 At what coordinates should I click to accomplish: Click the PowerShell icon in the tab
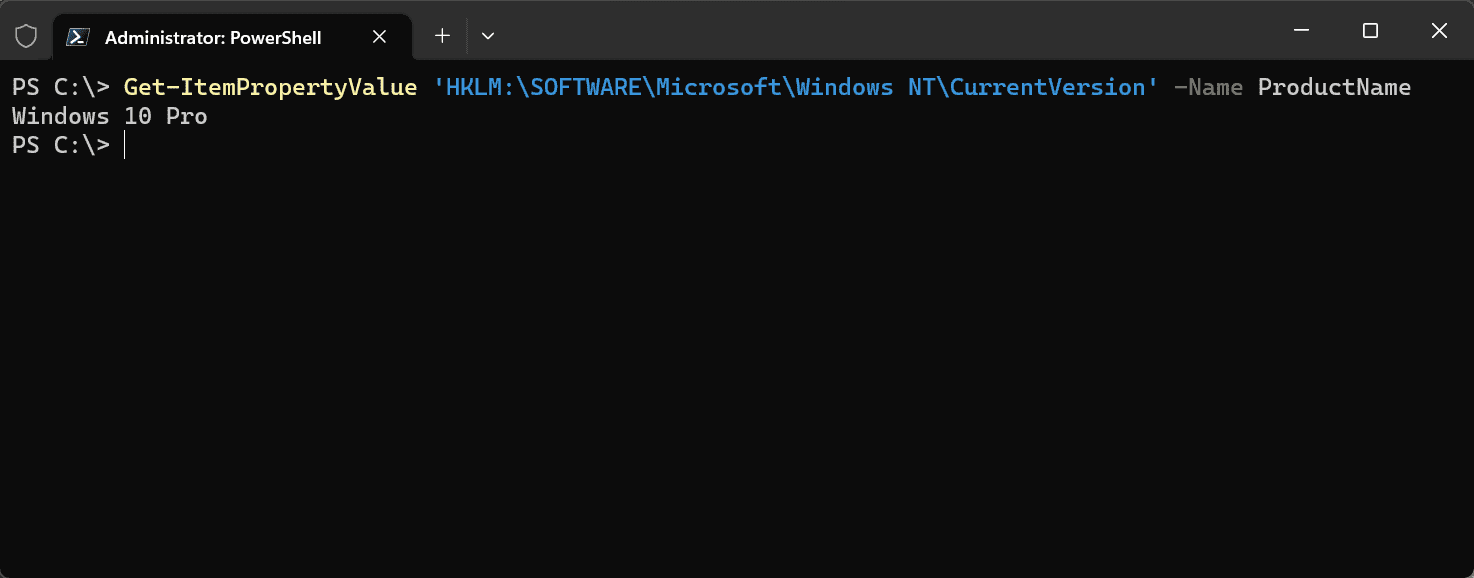pos(76,36)
